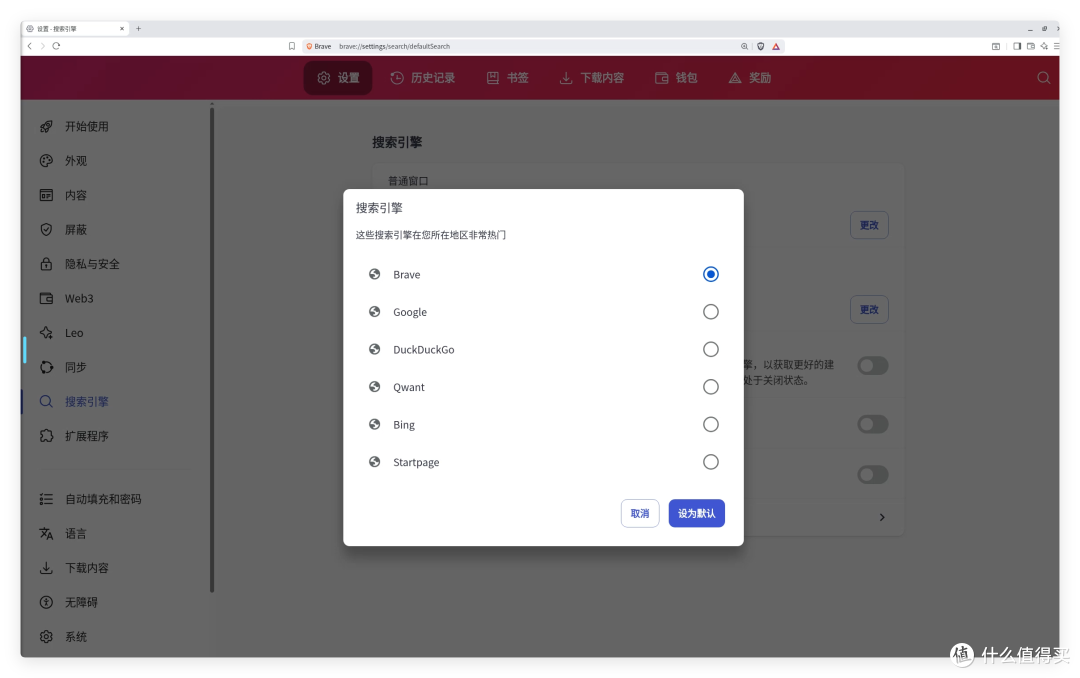Click the bookmark icon beside address bar
The image size is (1080, 678).
292,46
